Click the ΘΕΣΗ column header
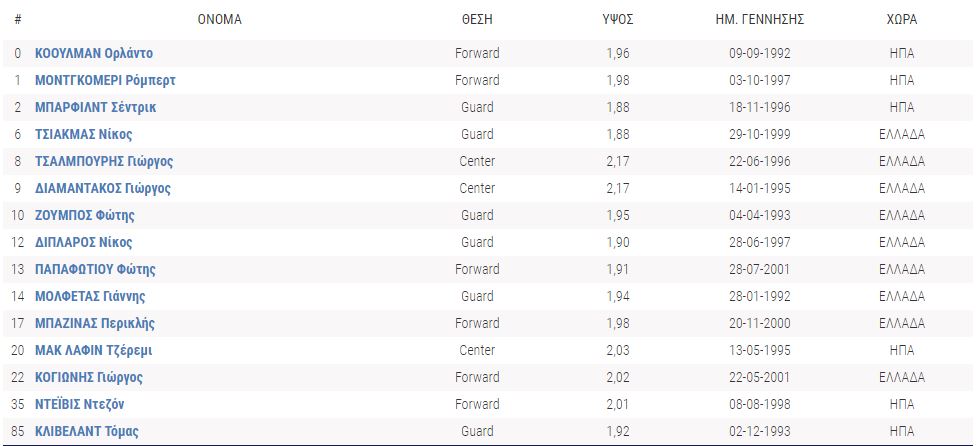 (477, 19)
